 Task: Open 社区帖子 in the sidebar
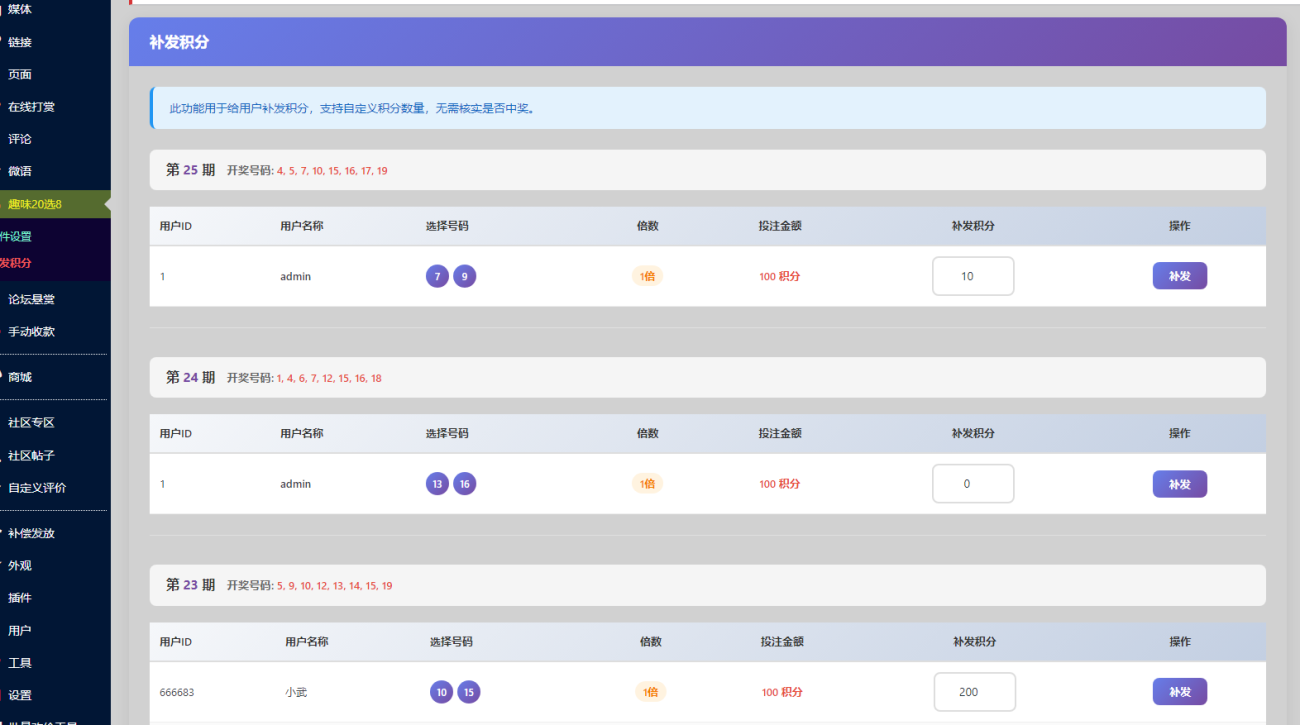pyautogui.click(x=31, y=455)
